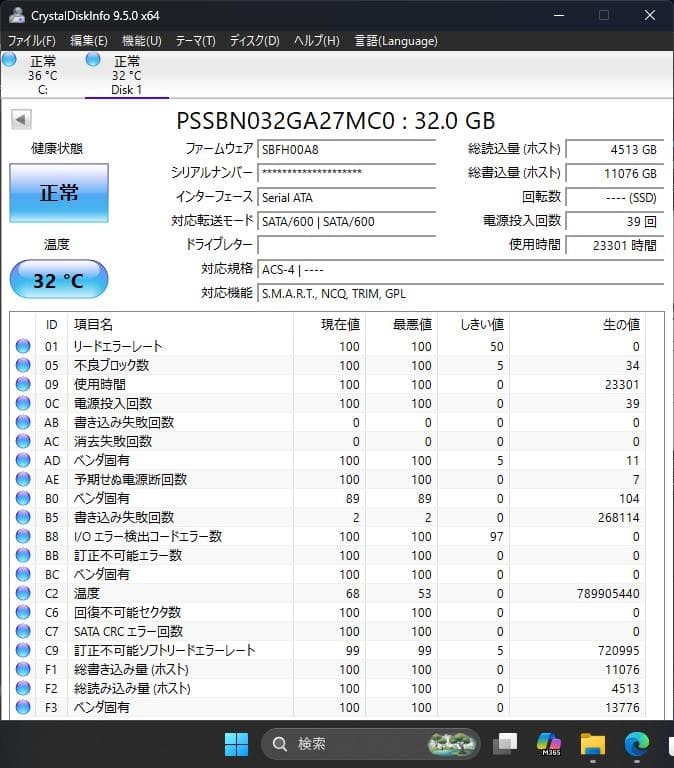Click status orb for C7 SATA CRC row
Screen dimensions: 674x768
click(23, 631)
